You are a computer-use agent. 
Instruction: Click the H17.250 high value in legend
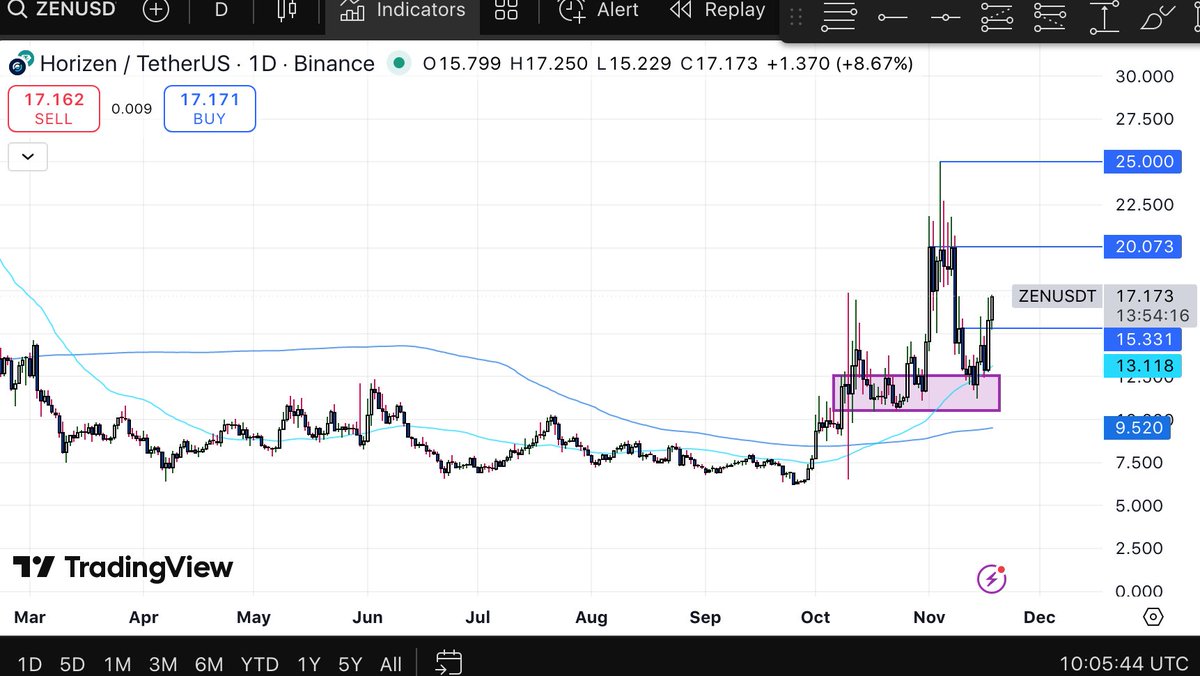tap(551, 64)
